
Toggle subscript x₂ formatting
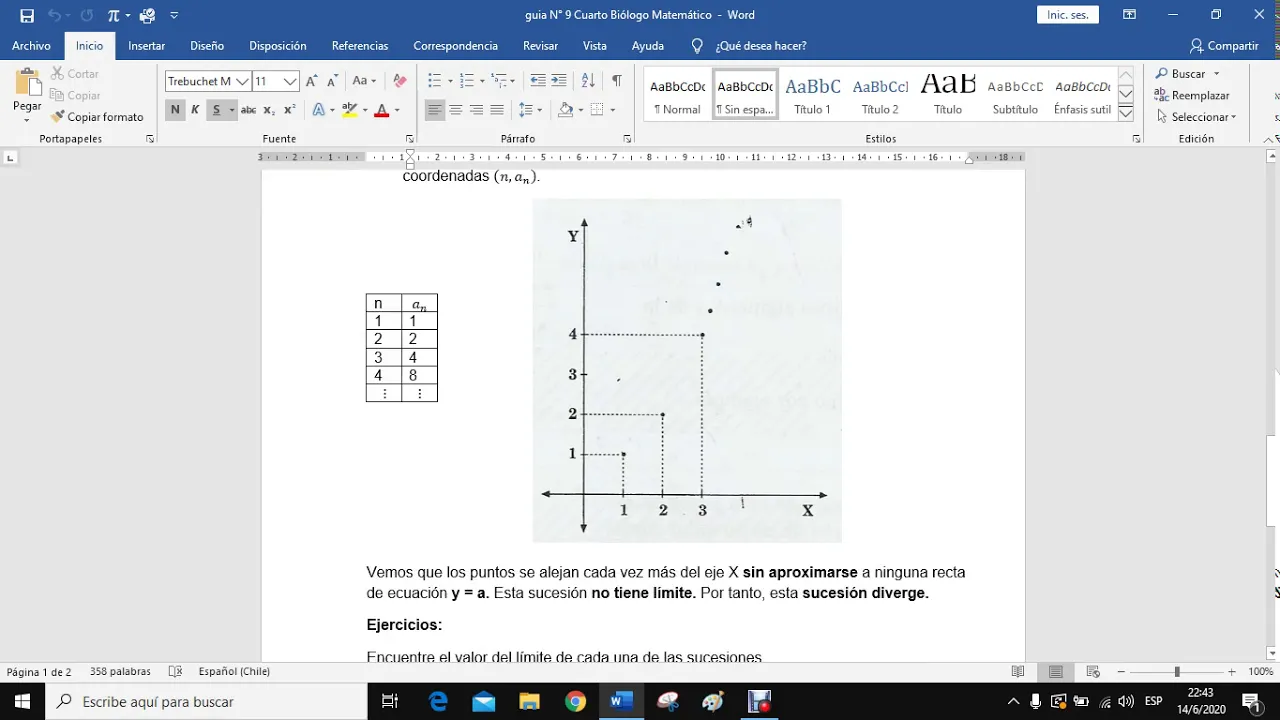point(270,110)
